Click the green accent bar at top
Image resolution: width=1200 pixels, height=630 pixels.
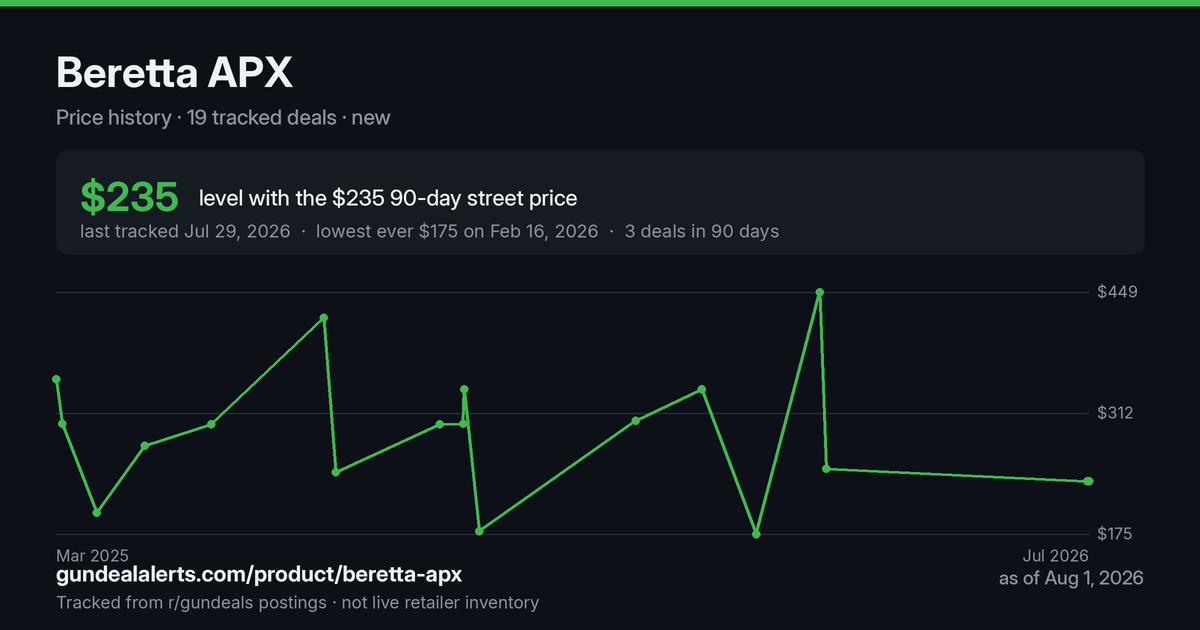coord(600,3)
